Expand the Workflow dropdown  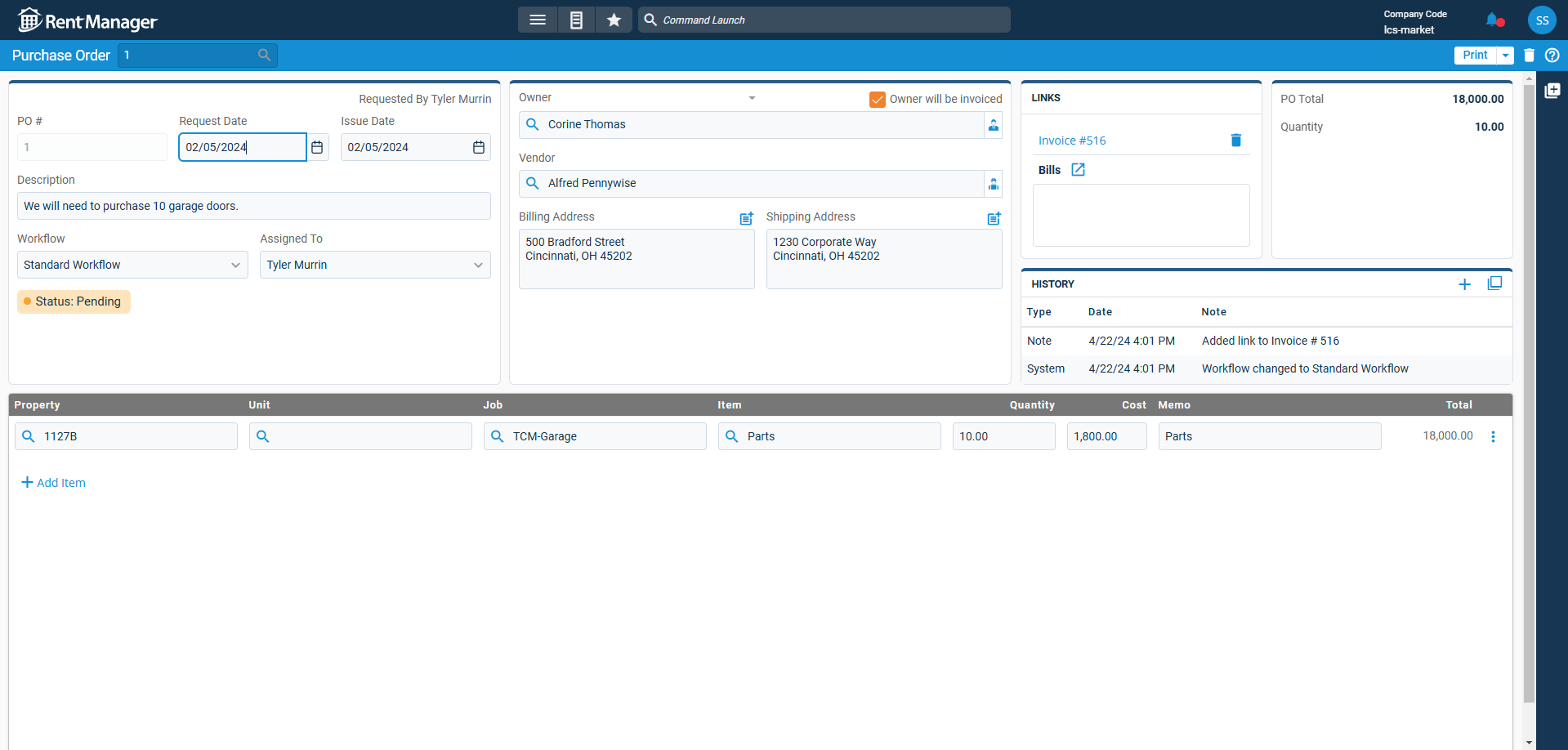(235, 265)
